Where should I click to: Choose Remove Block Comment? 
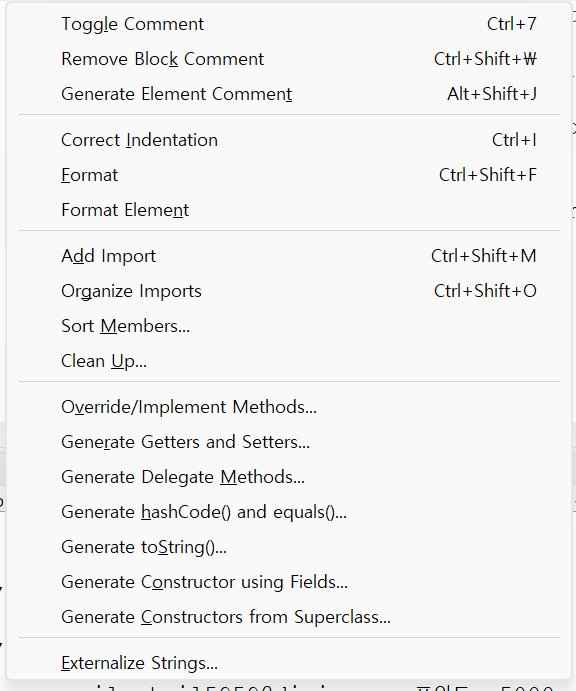pyautogui.click(x=289, y=59)
